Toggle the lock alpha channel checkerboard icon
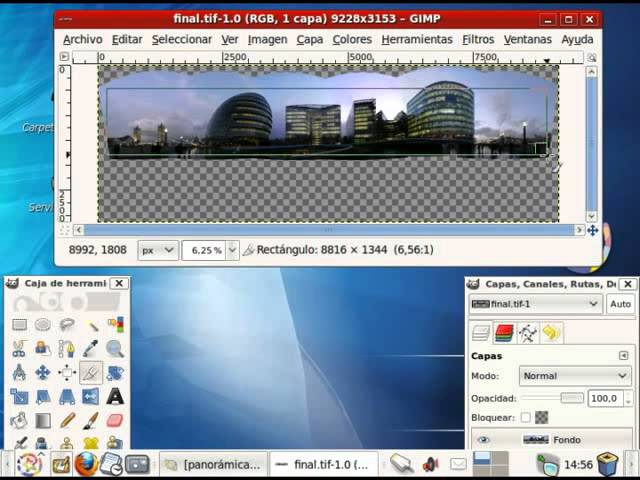The width and height of the screenshot is (640, 480). [542, 418]
